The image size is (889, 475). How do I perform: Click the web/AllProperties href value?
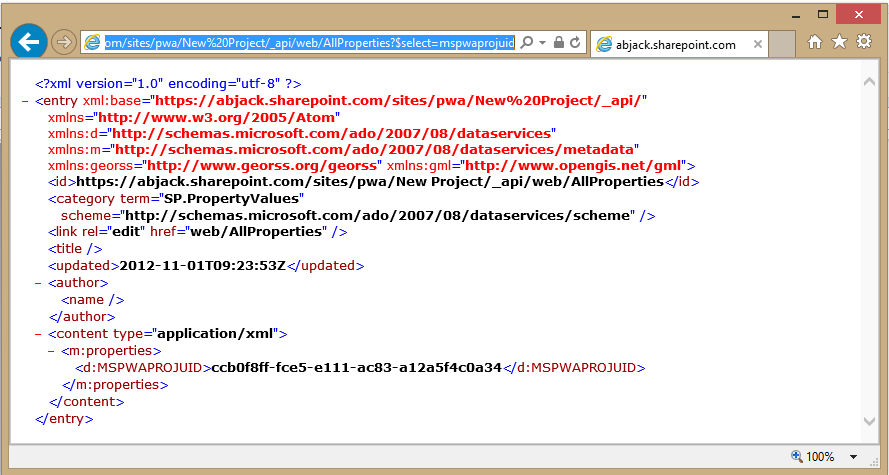tap(256, 232)
